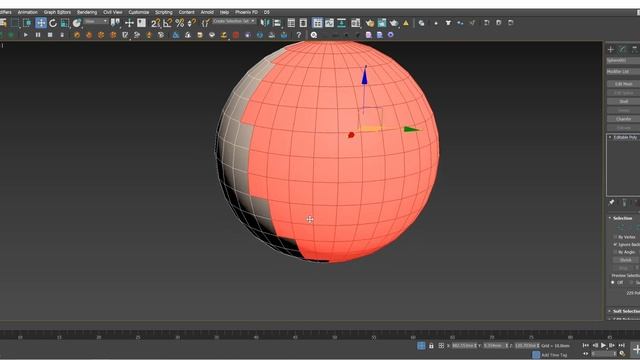Click the Z coordinate input field
640x360 pixels.
pos(527,346)
